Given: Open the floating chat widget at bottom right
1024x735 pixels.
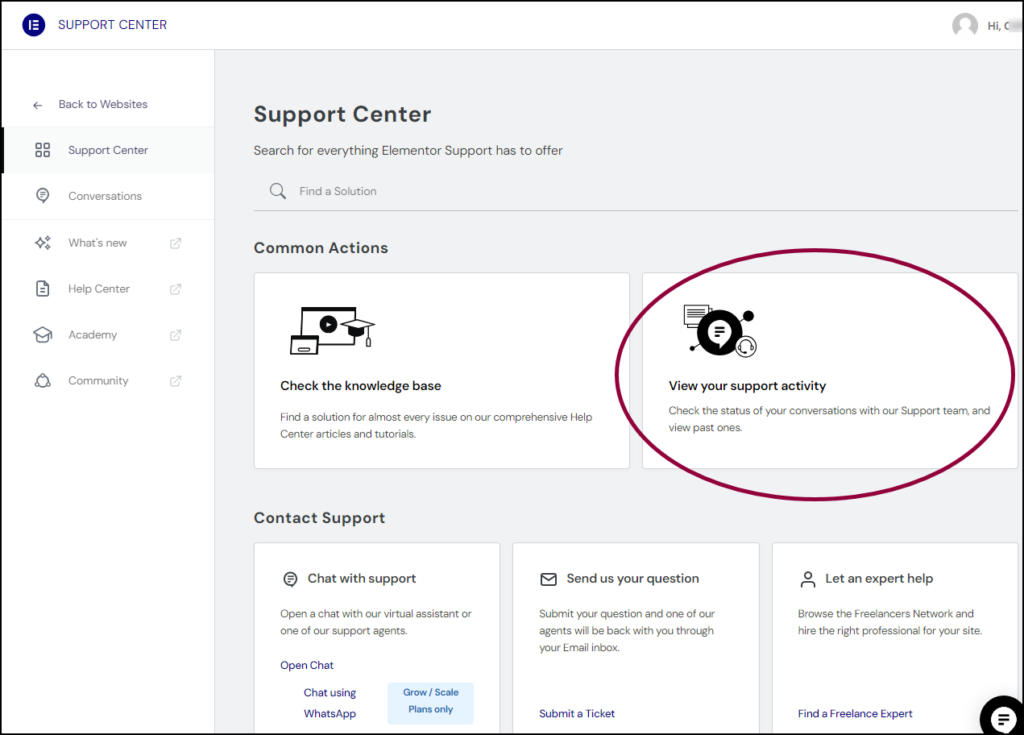Looking at the screenshot, I should click(1001, 717).
